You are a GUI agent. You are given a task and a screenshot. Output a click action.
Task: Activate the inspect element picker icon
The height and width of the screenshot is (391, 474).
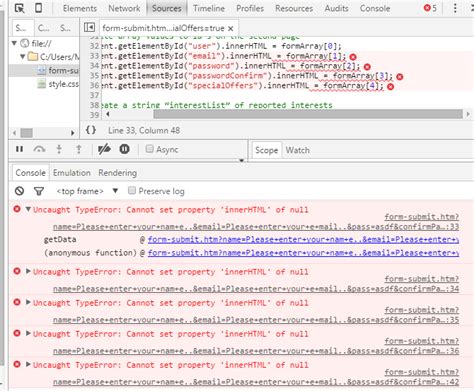[x=20, y=8]
